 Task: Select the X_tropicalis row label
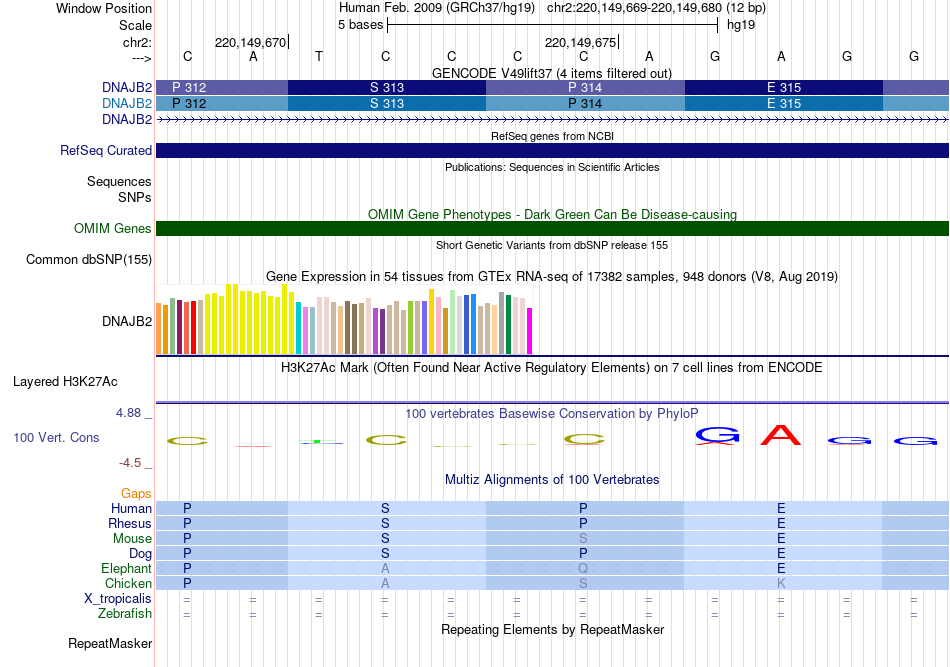(118, 599)
